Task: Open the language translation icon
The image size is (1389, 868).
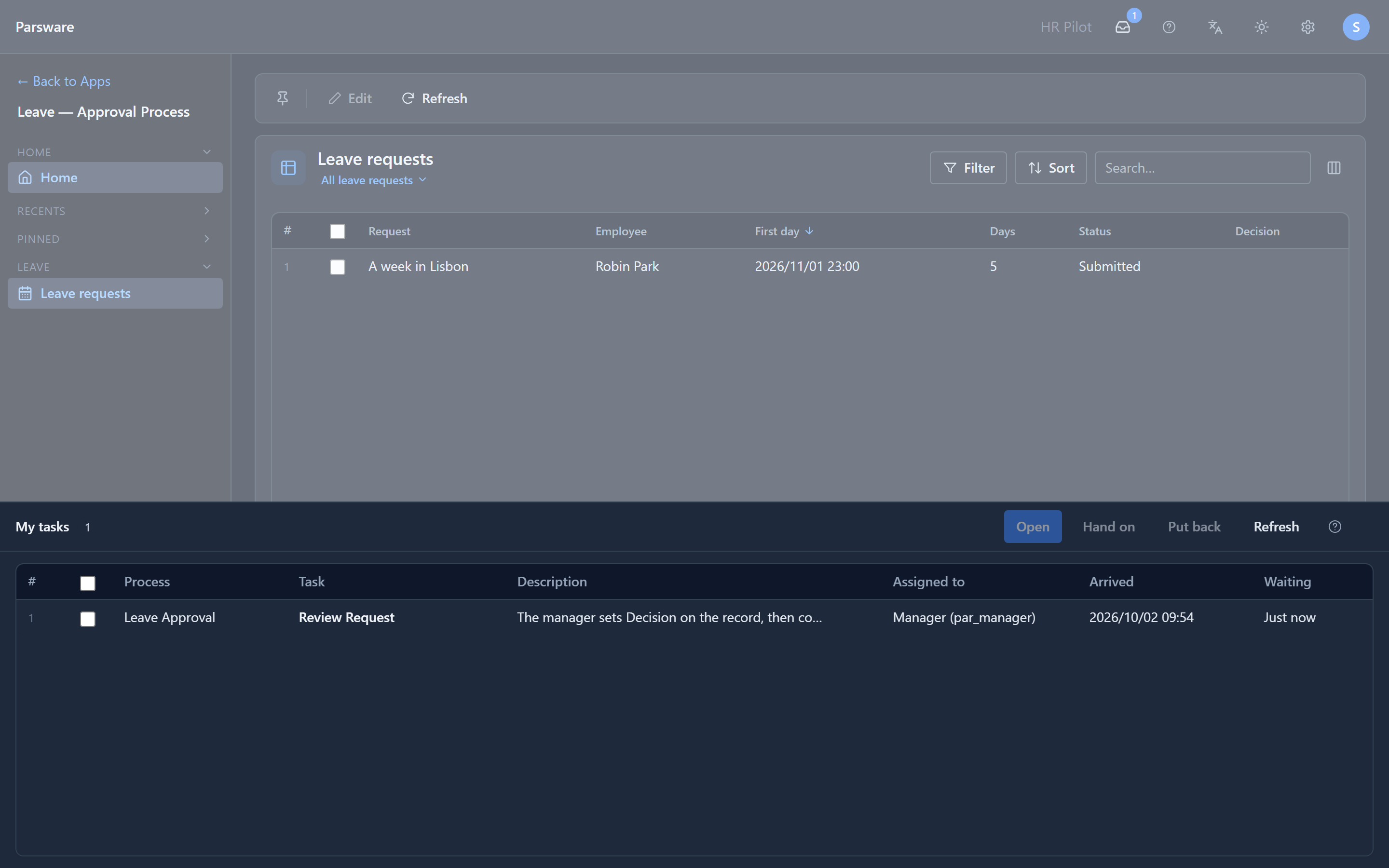Action: [x=1215, y=27]
